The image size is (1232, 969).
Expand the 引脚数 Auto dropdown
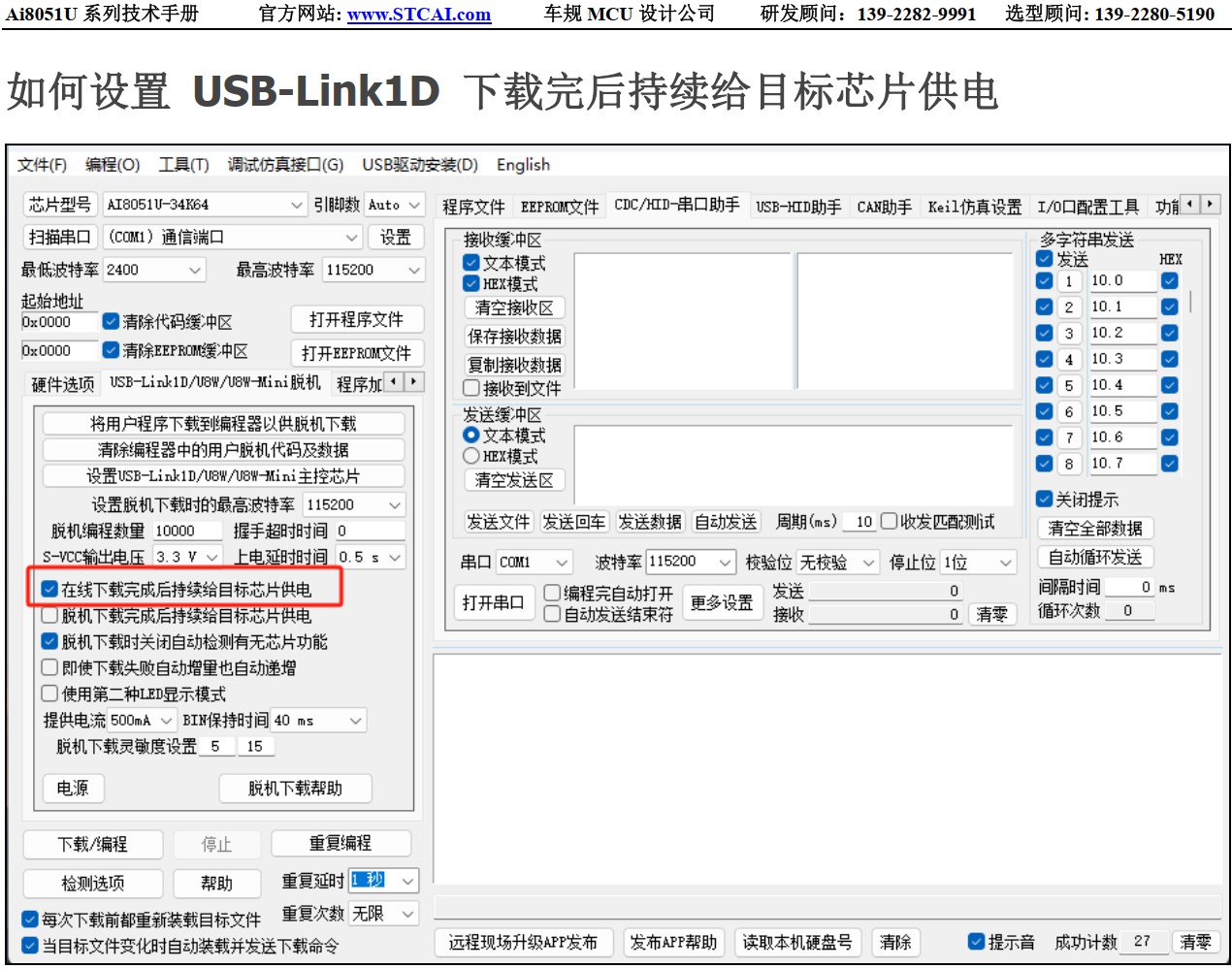tap(414, 205)
